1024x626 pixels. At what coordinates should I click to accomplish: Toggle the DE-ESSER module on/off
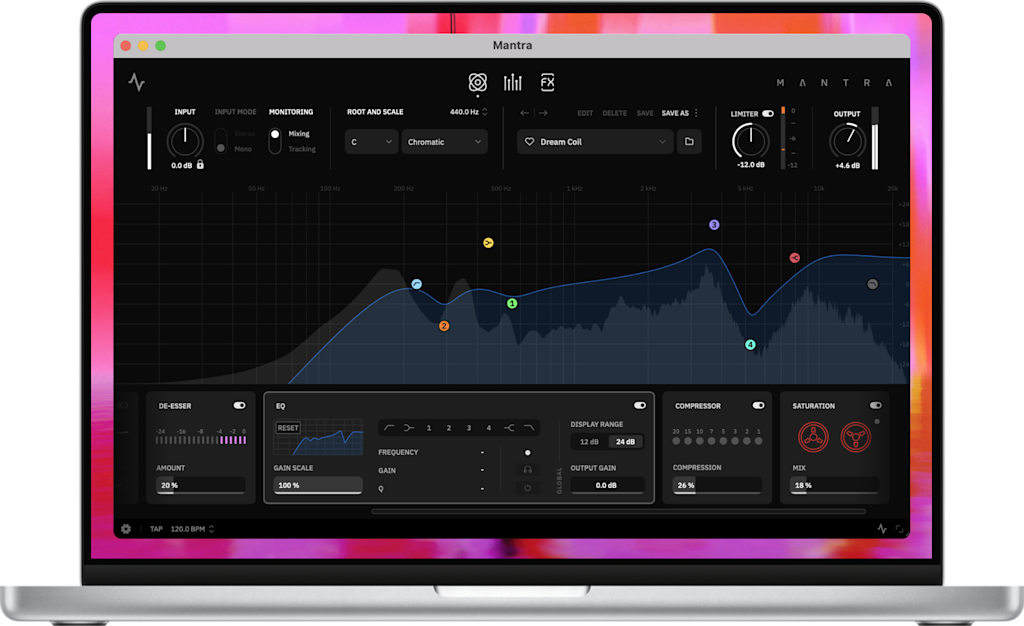(x=240, y=405)
